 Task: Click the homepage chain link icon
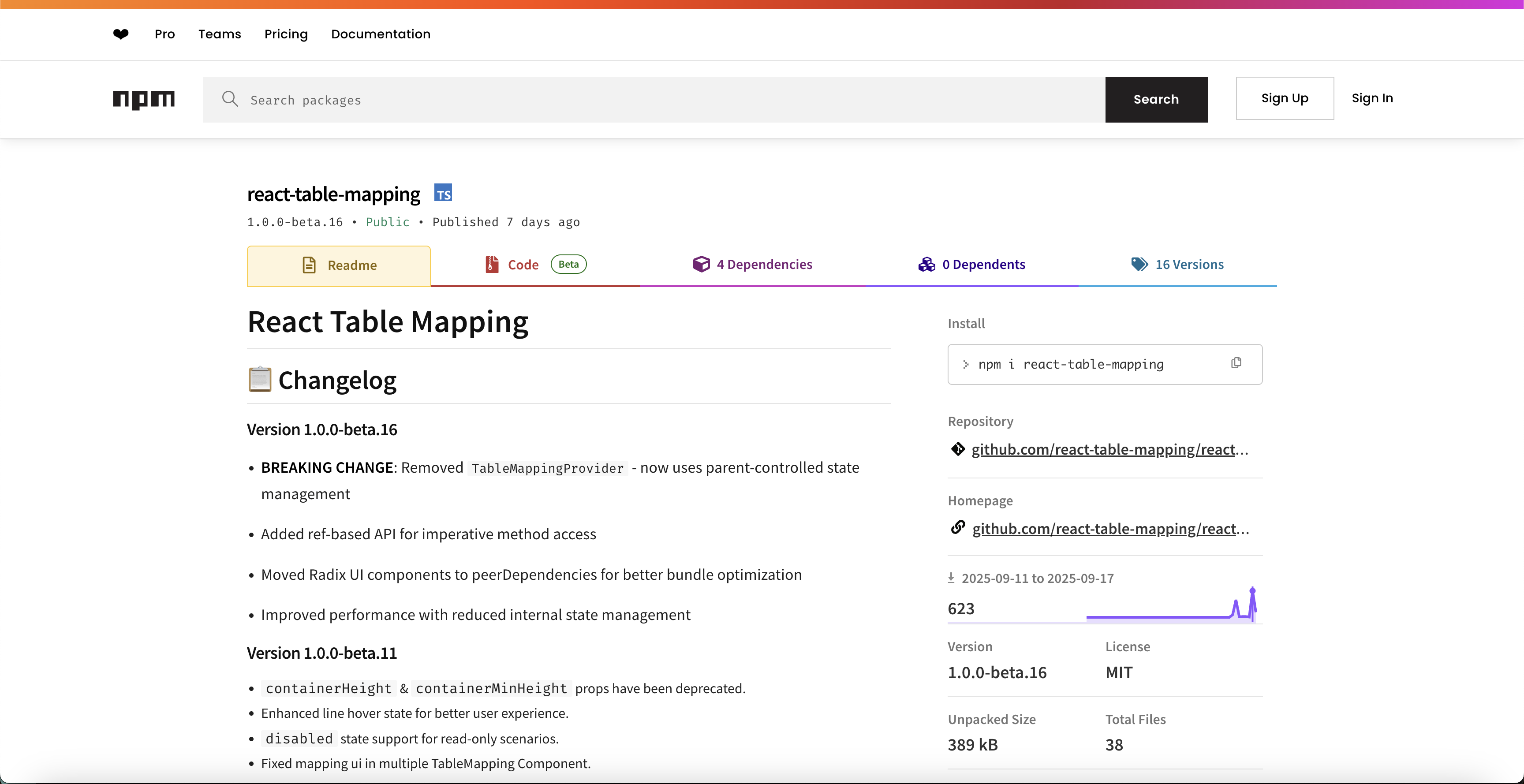point(958,528)
